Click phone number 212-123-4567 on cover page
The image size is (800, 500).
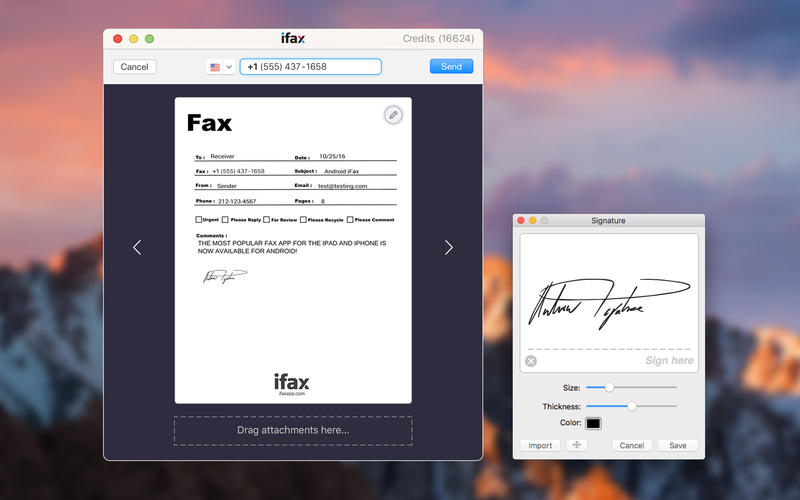click(x=237, y=201)
